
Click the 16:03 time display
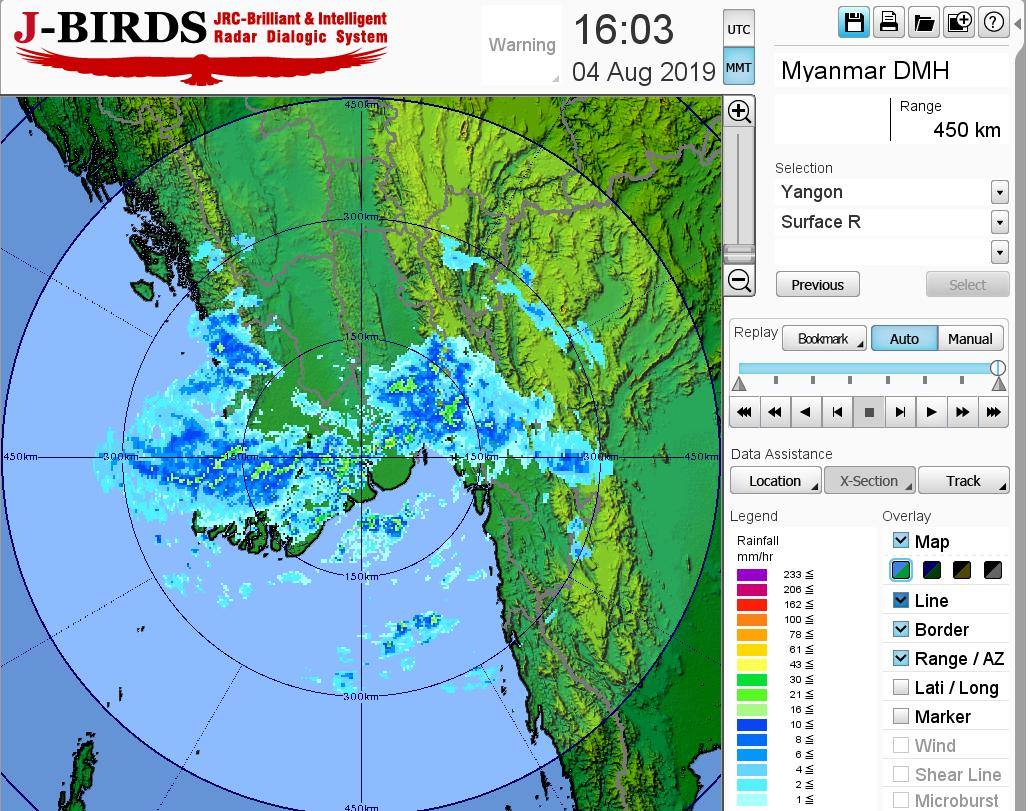point(623,30)
